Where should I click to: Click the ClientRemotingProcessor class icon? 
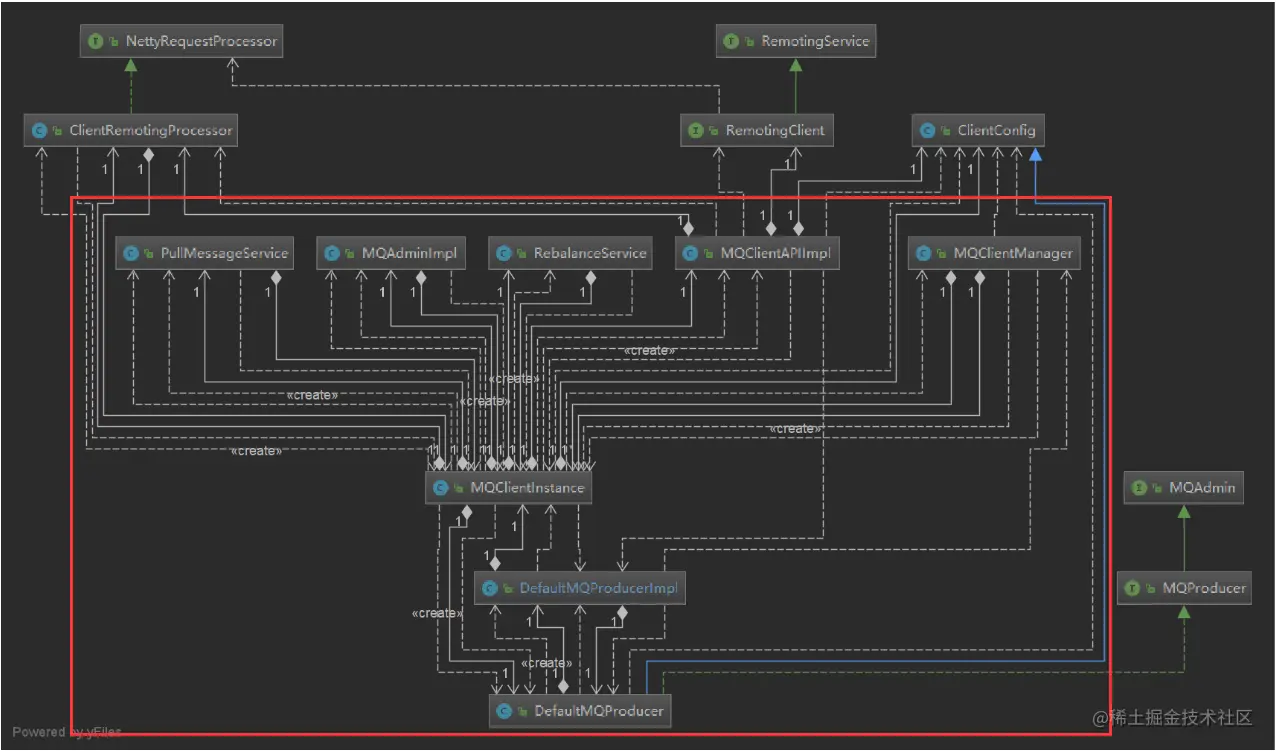point(40,130)
